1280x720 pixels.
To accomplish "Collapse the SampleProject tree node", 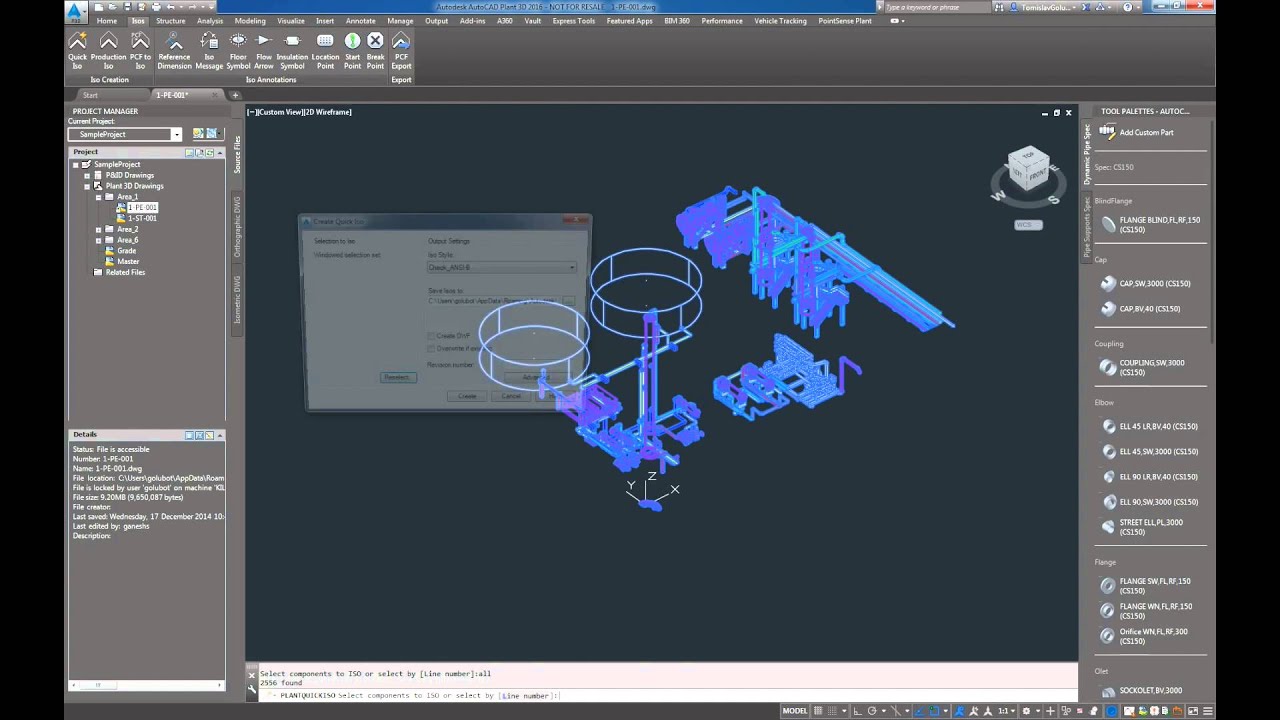I will pos(76,164).
